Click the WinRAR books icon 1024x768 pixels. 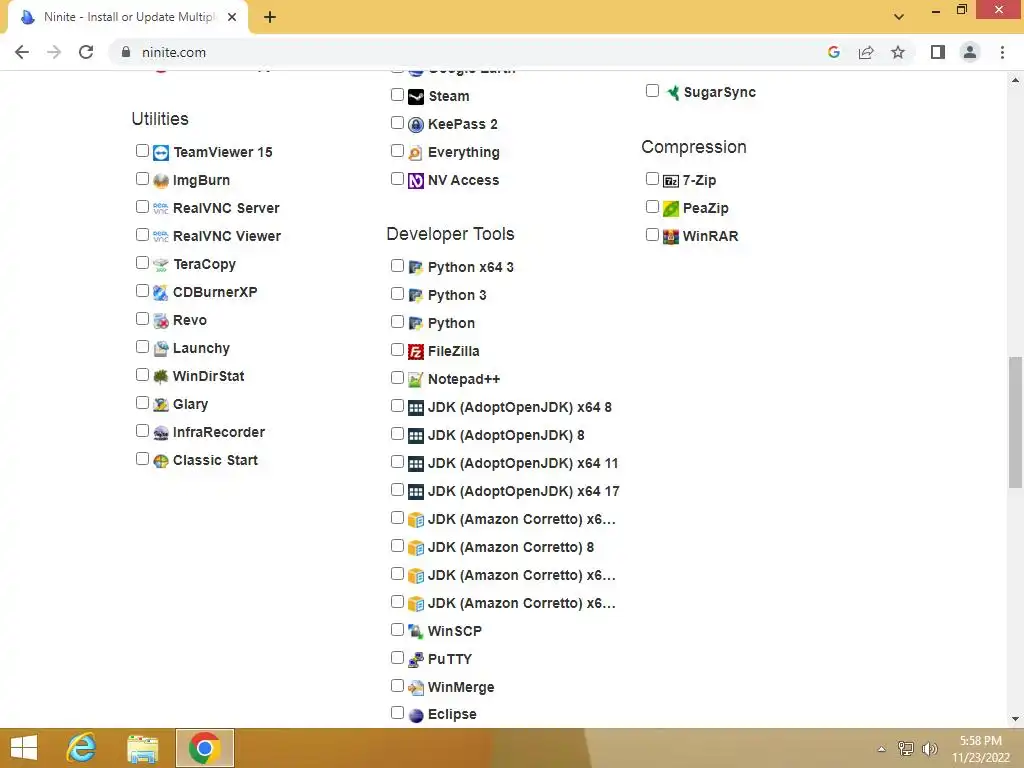click(x=671, y=237)
